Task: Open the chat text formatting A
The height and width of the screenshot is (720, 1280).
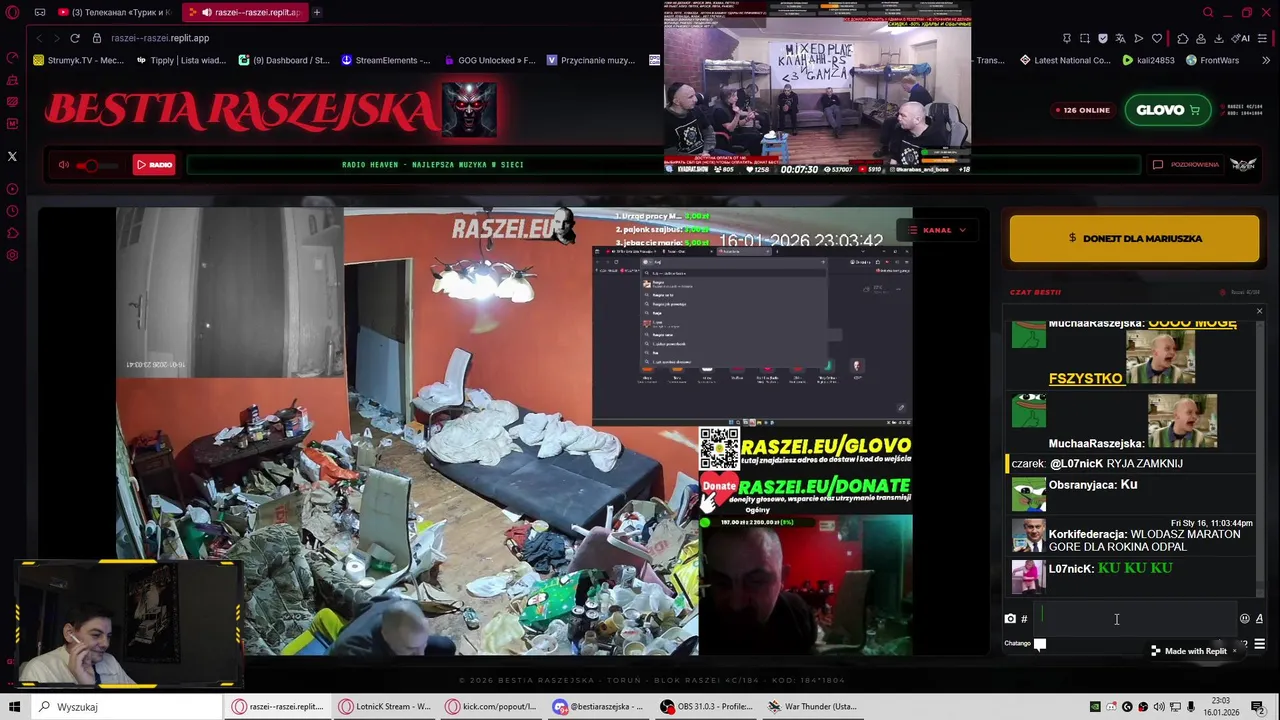Action: tap(1259, 619)
